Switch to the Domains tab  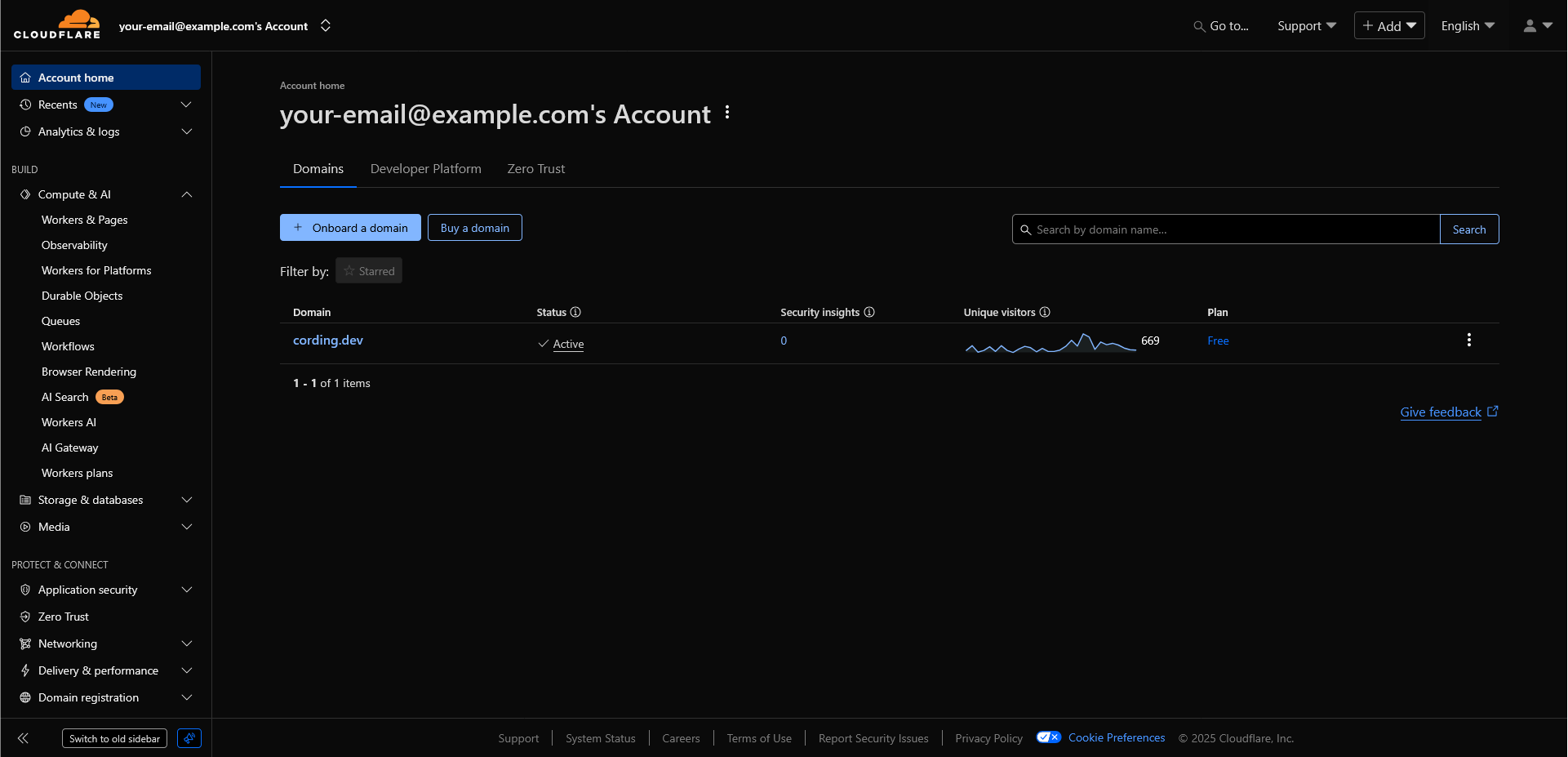[318, 169]
